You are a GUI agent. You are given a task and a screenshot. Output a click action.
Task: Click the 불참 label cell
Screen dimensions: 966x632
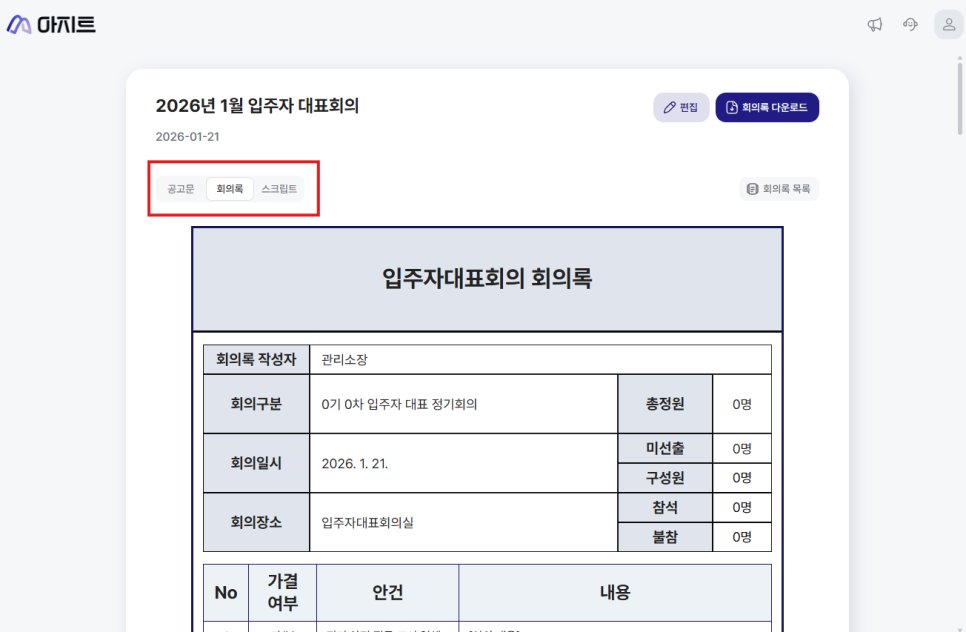(x=665, y=537)
